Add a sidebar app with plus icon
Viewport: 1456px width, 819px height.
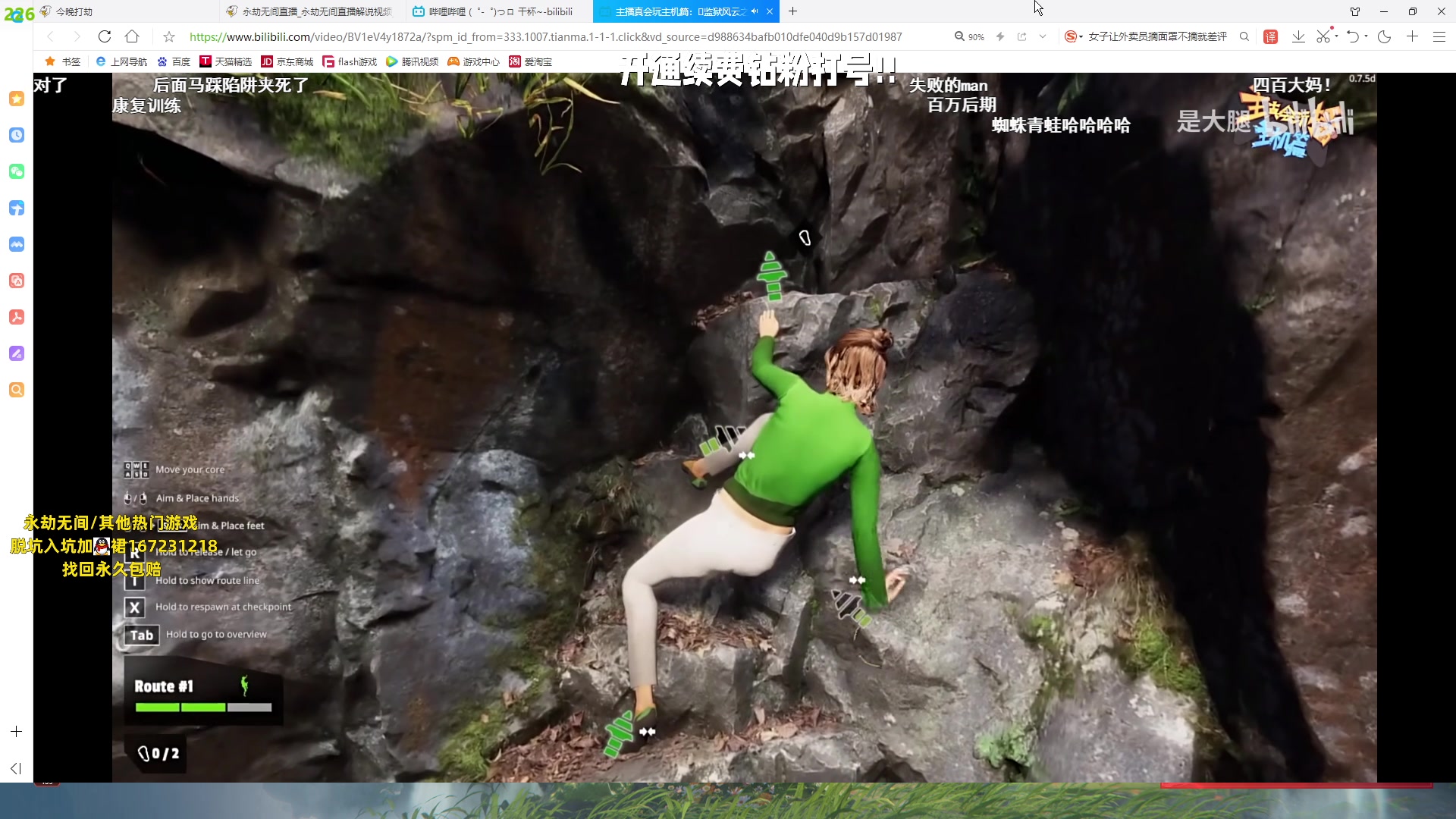coord(17,732)
